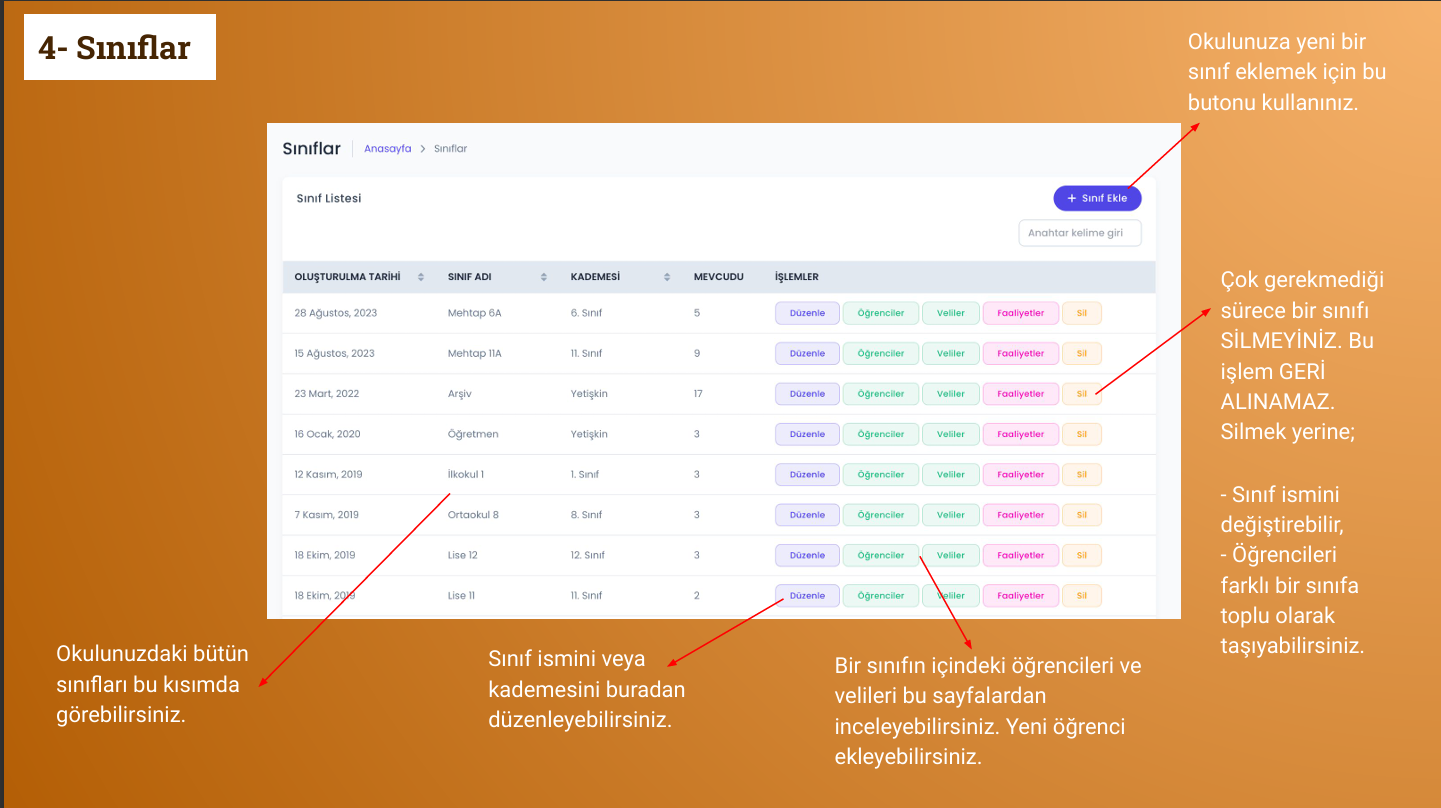The width and height of the screenshot is (1441, 808).
Task: Select the 23 Mart, 2022 date cell
Action: coord(326,394)
